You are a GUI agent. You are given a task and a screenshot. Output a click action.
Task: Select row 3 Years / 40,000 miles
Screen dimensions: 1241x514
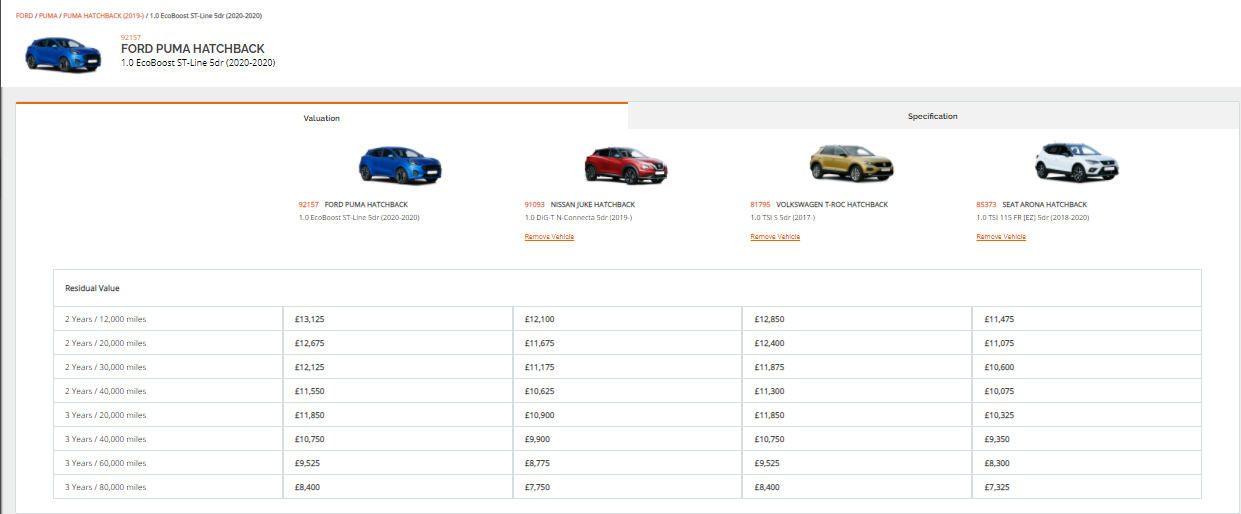click(x=627, y=439)
